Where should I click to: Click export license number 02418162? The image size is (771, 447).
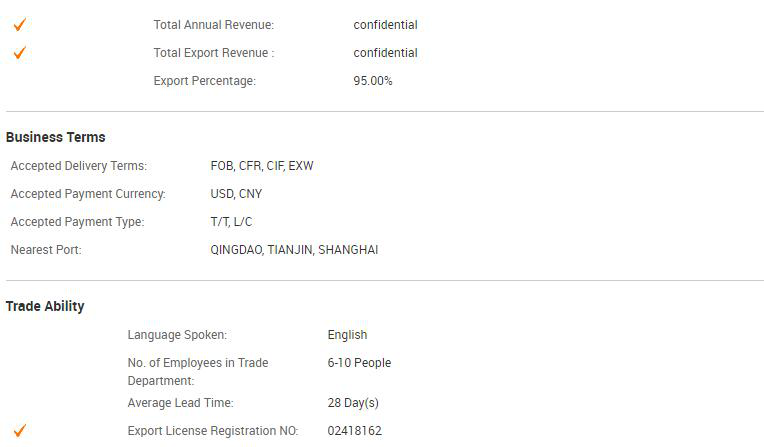[355, 431]
